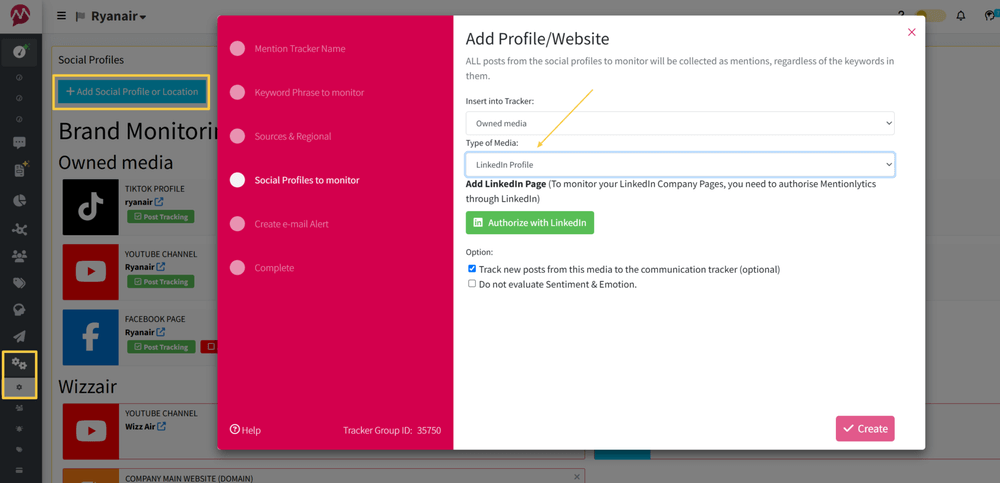Click the question mark help icon in header
Image resolution: width=1000 pixels, height=483 pixels.
pos(901,15)
